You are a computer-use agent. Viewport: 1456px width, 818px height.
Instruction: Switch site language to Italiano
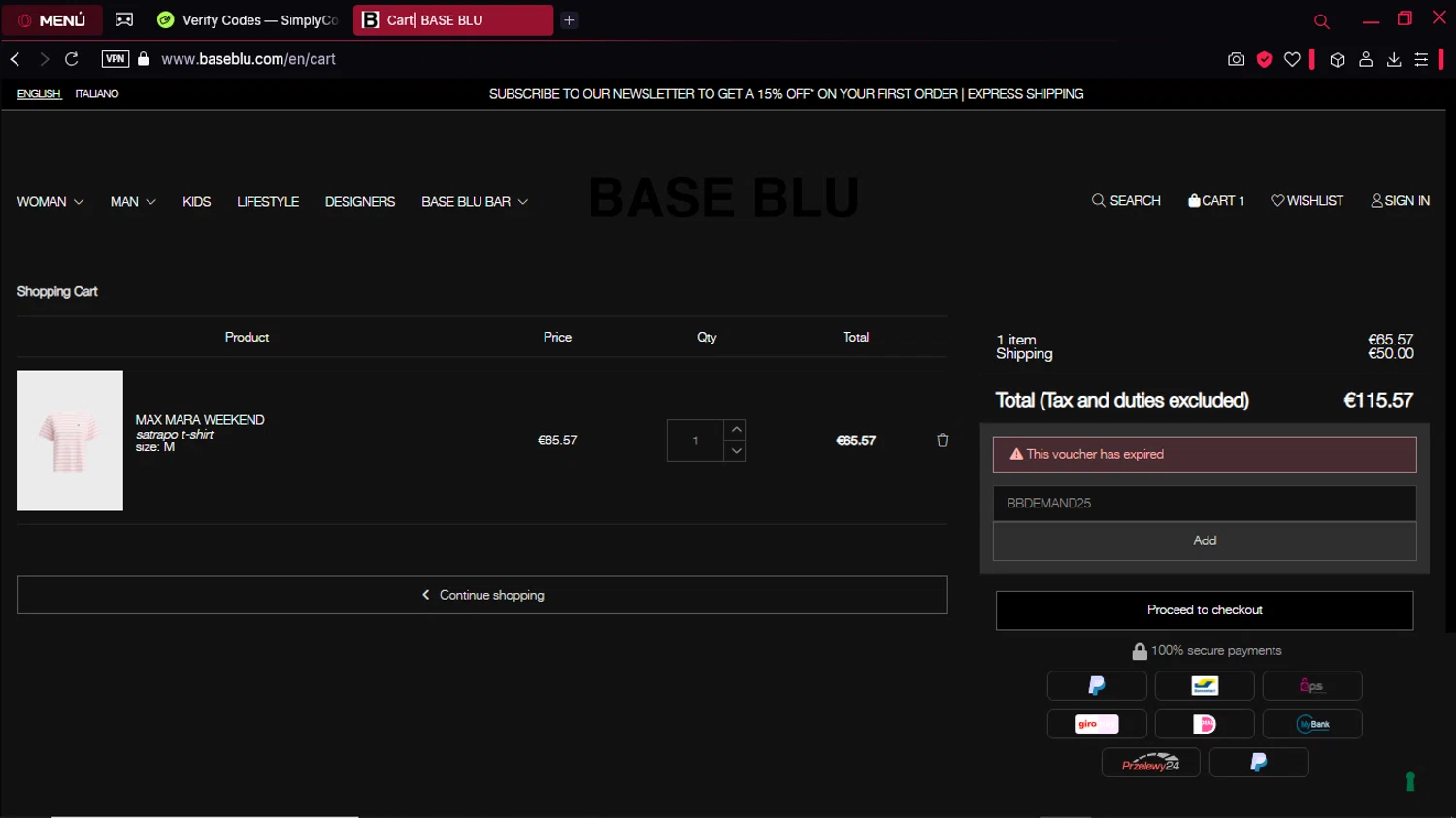tap(97, 94)
